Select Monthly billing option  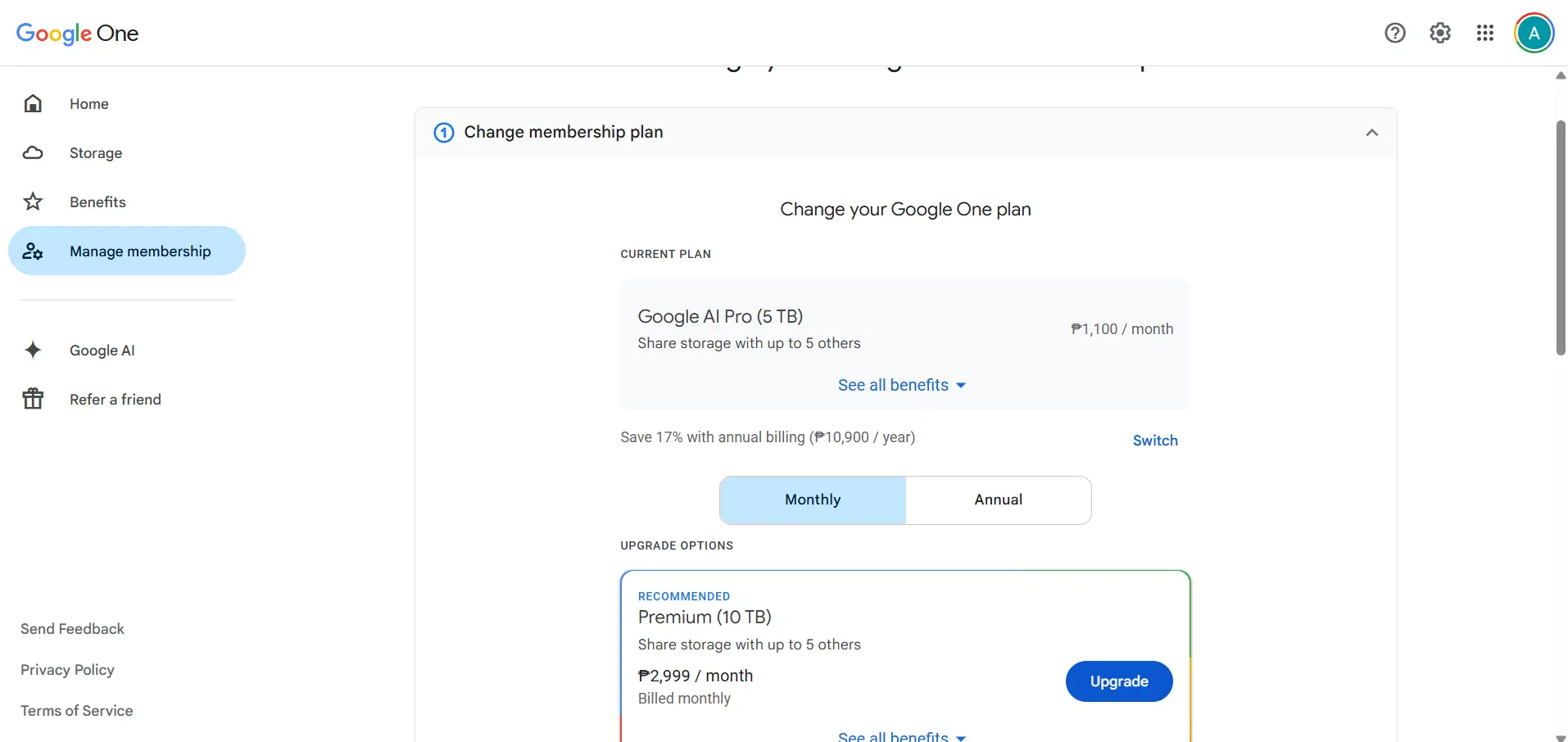(x=813, y=500)
